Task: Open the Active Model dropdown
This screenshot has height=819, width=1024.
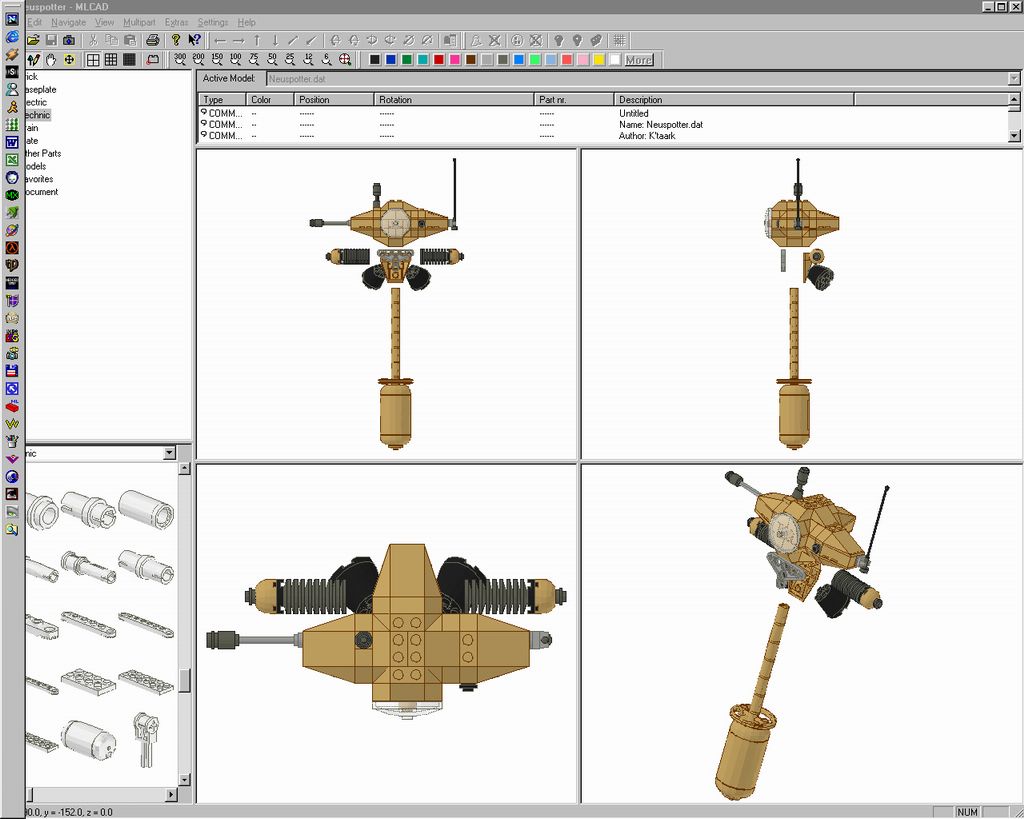Action: (x=1014, y=79)
